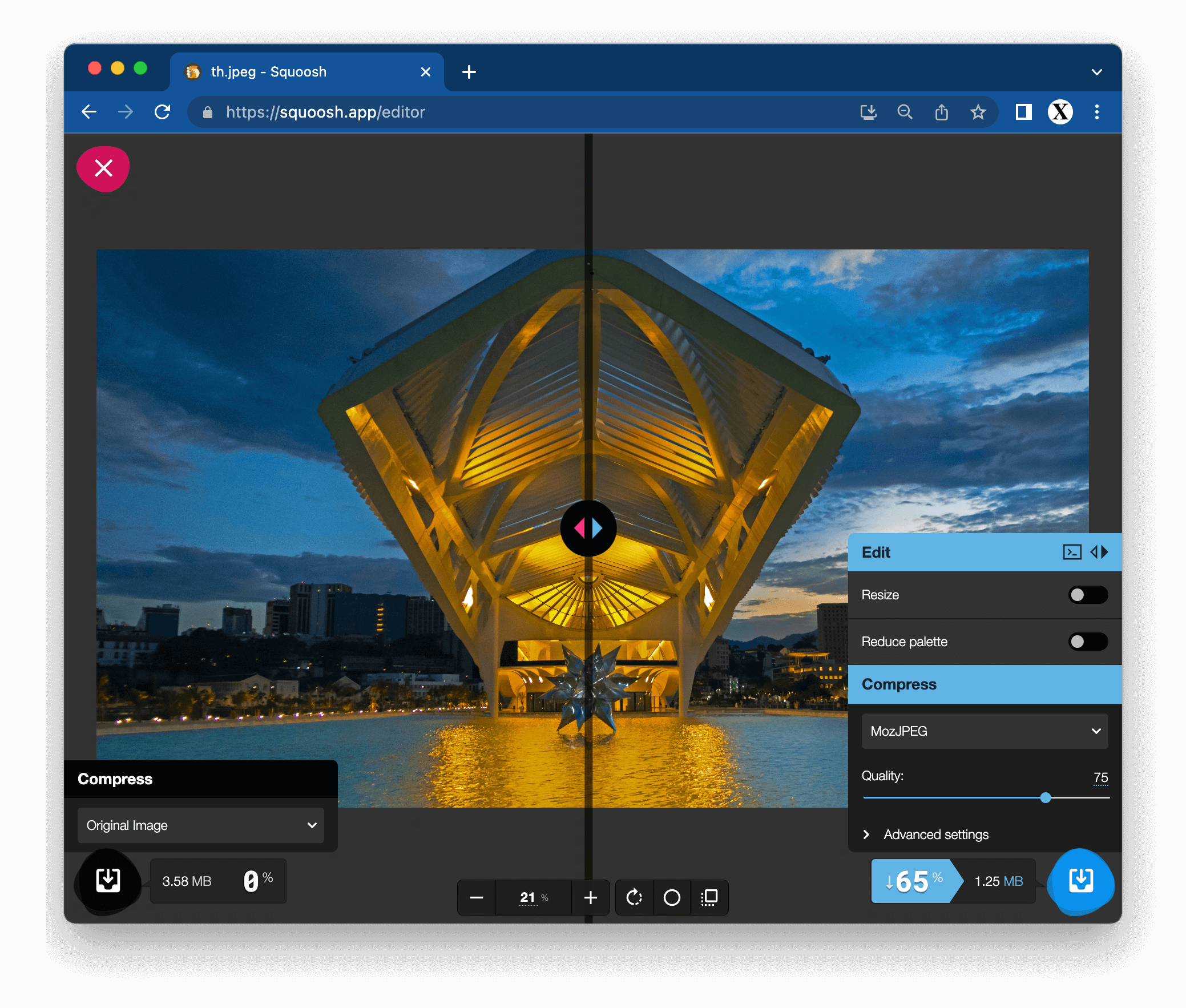
Task: Open the CLI command icon in Edit header
Action: pyautogui.click(x=1072, y=552)
